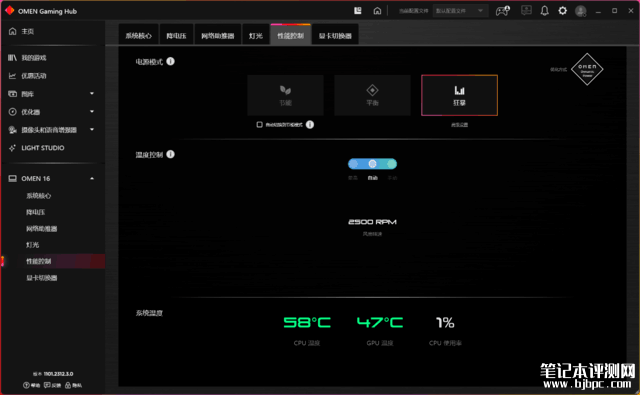The height and width of the screenshot is (395, 640).
Task: Click the 47°C GPU temperature value
Action: pyautogui.click(x=380, y=322)
